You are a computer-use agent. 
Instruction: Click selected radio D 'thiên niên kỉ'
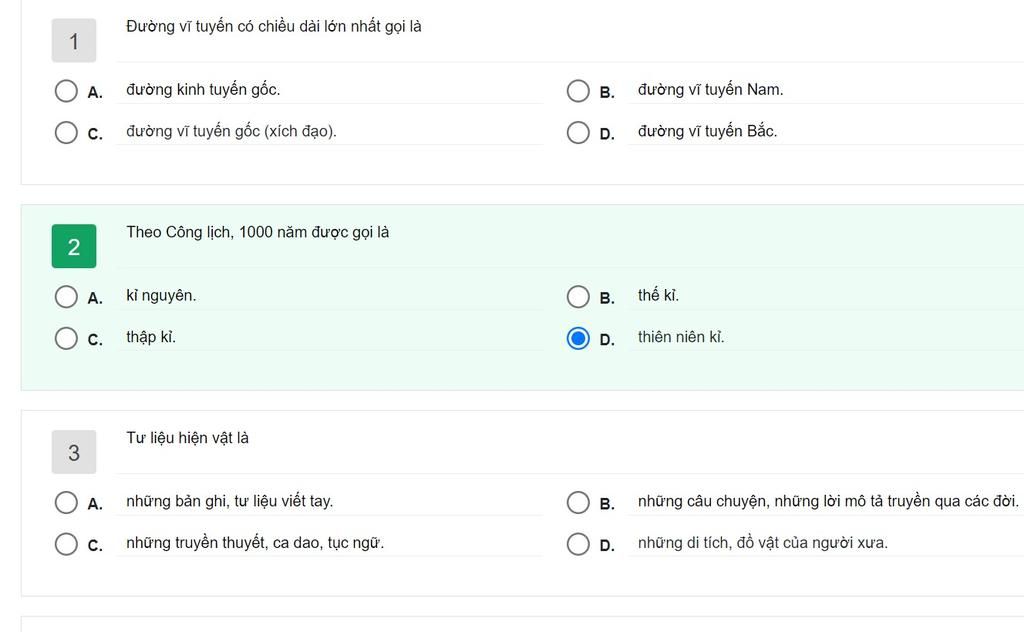click(578, 338)
